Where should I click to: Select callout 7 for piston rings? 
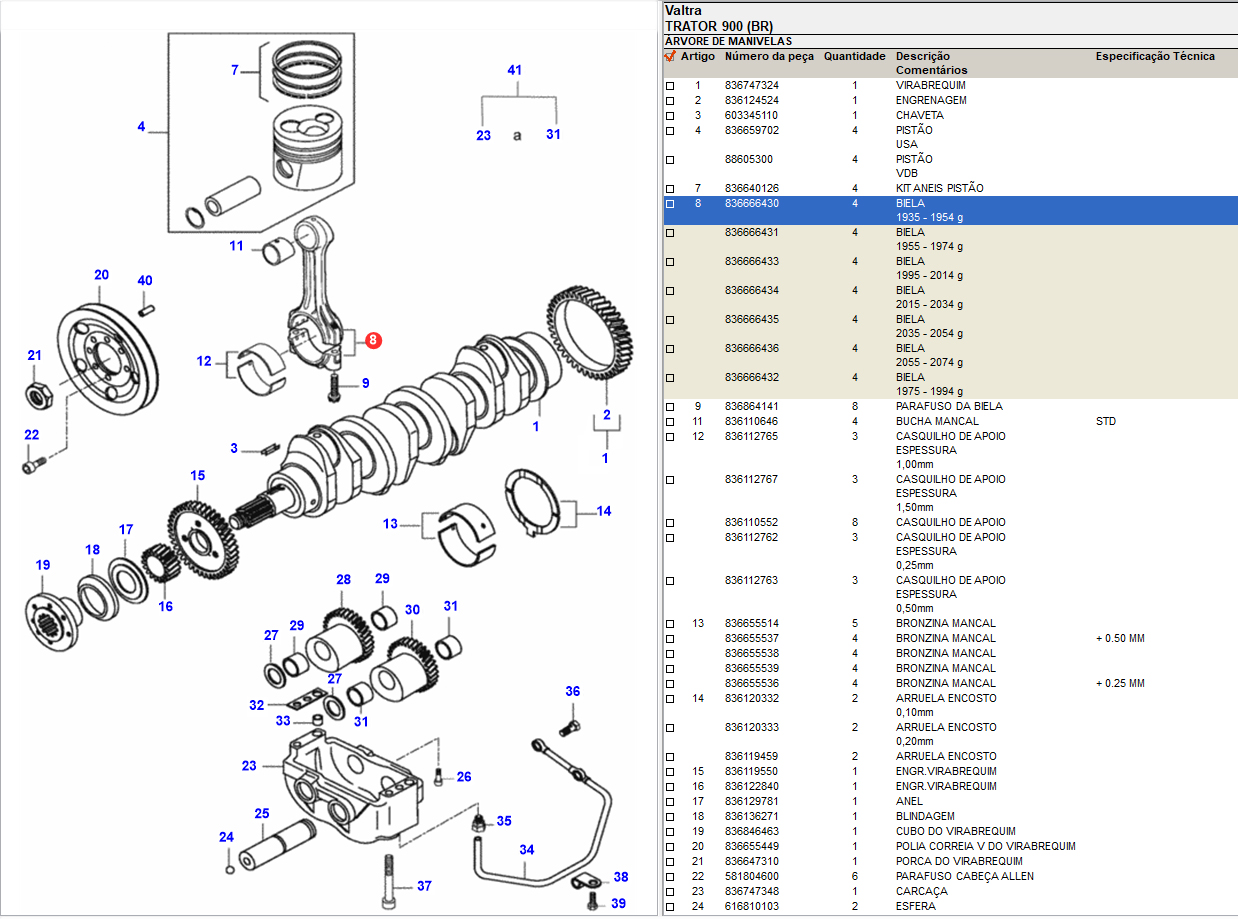coord(235,70)
